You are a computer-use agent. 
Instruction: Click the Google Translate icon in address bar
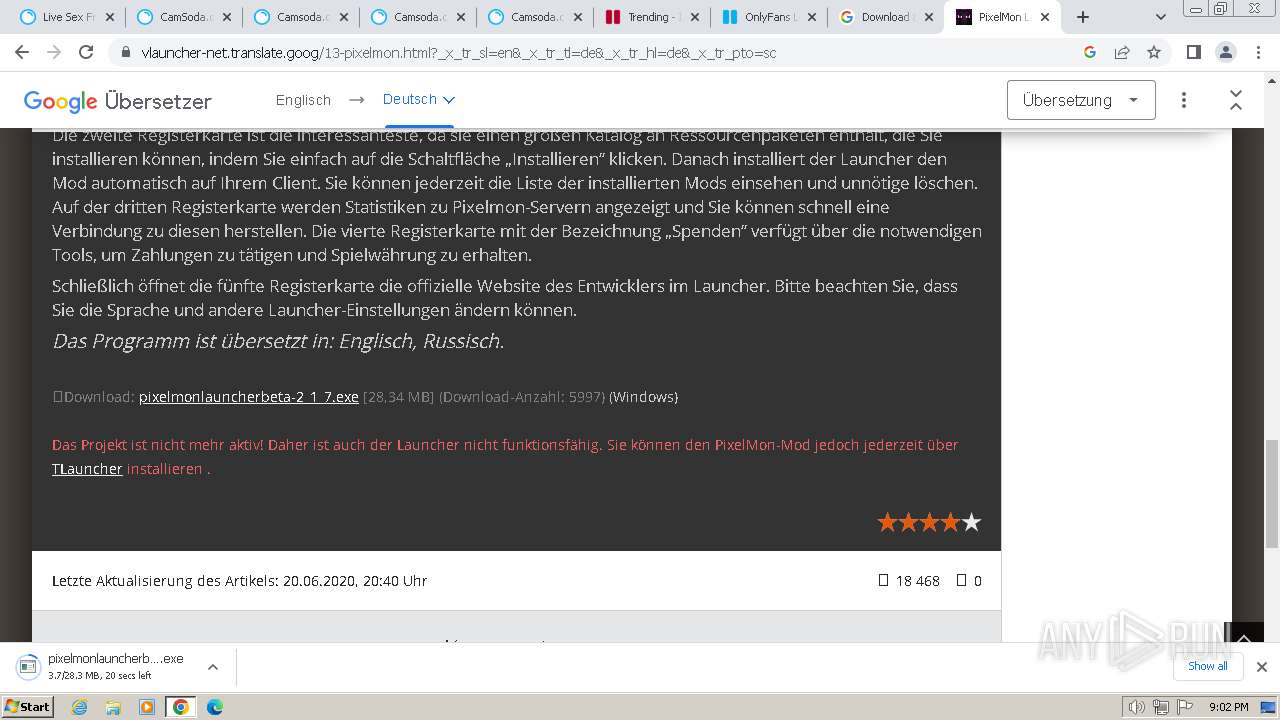pyautogui.click(x=1090, y=52)
